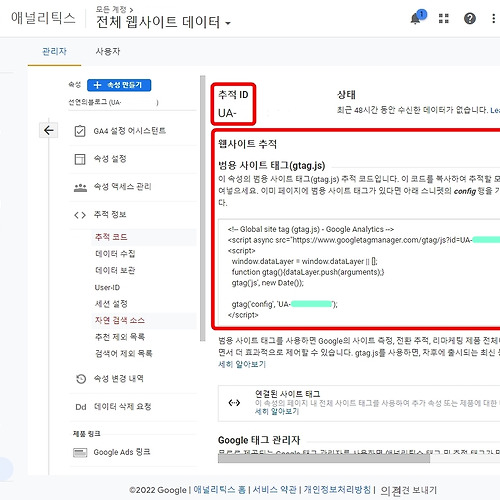Open Google Ads 링크 entry
Image resolution: width=500 pixels, height=500 pixels.
[x=122, y=452]
